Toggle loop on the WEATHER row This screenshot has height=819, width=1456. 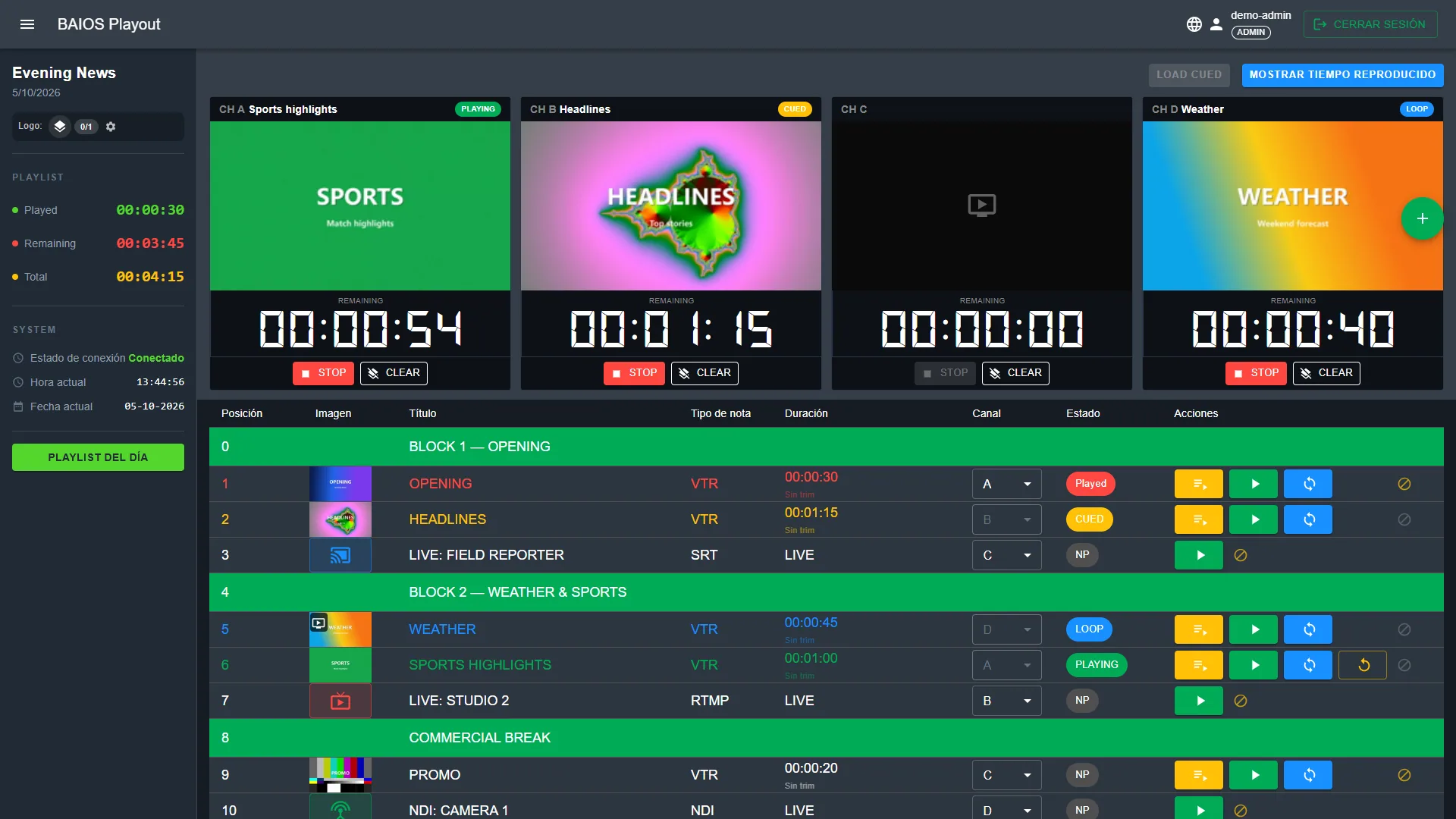pos(1307,629)
